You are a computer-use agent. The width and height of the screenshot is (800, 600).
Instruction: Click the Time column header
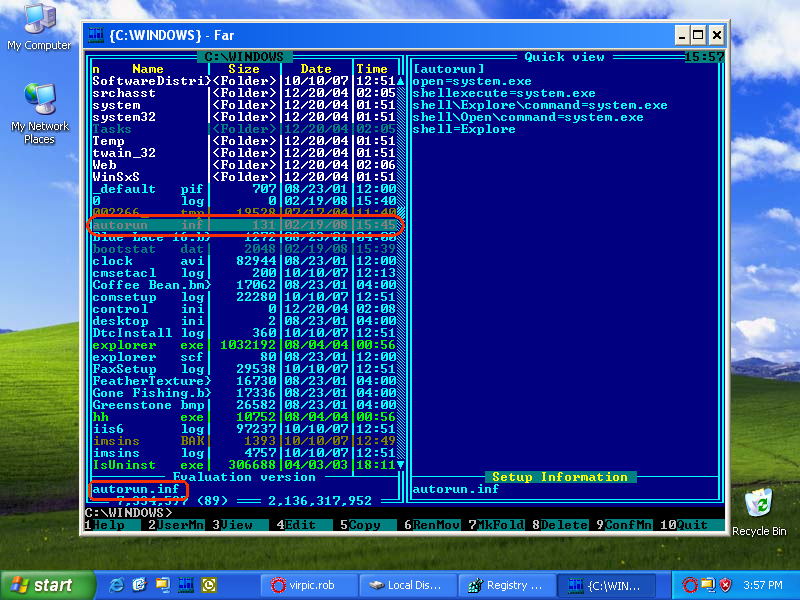[372, 69]
